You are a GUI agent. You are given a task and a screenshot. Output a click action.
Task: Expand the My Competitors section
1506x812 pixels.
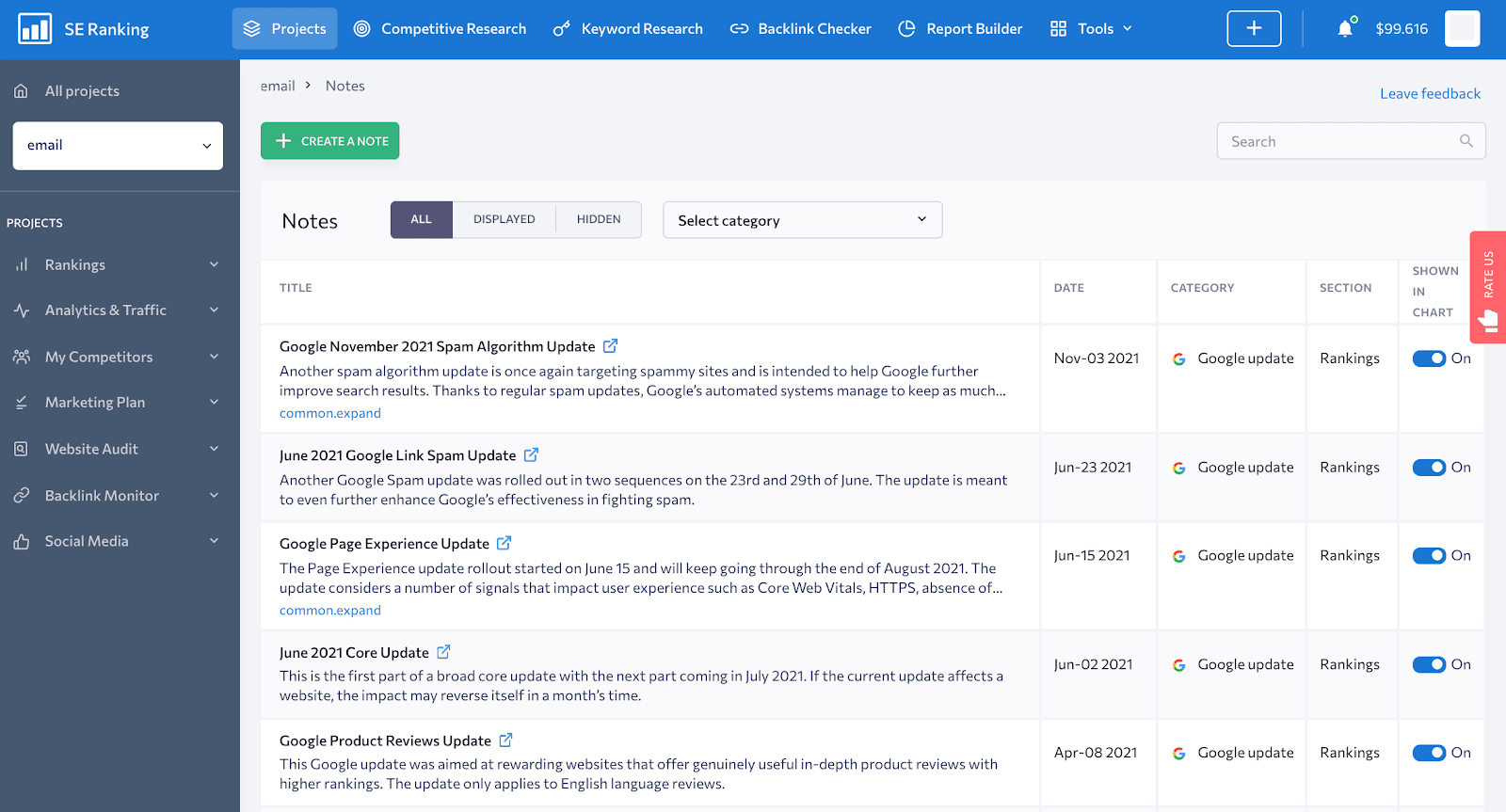[214, 358]
